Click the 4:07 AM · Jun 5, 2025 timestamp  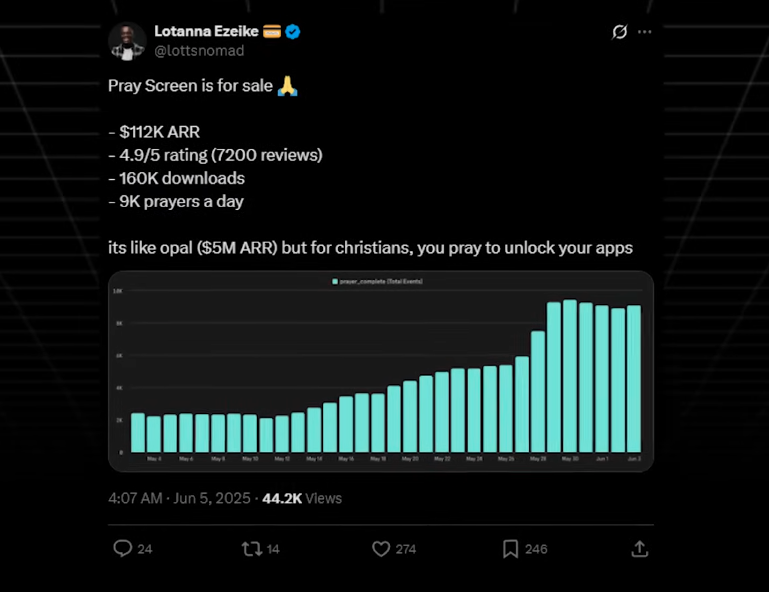click(180, 497)
